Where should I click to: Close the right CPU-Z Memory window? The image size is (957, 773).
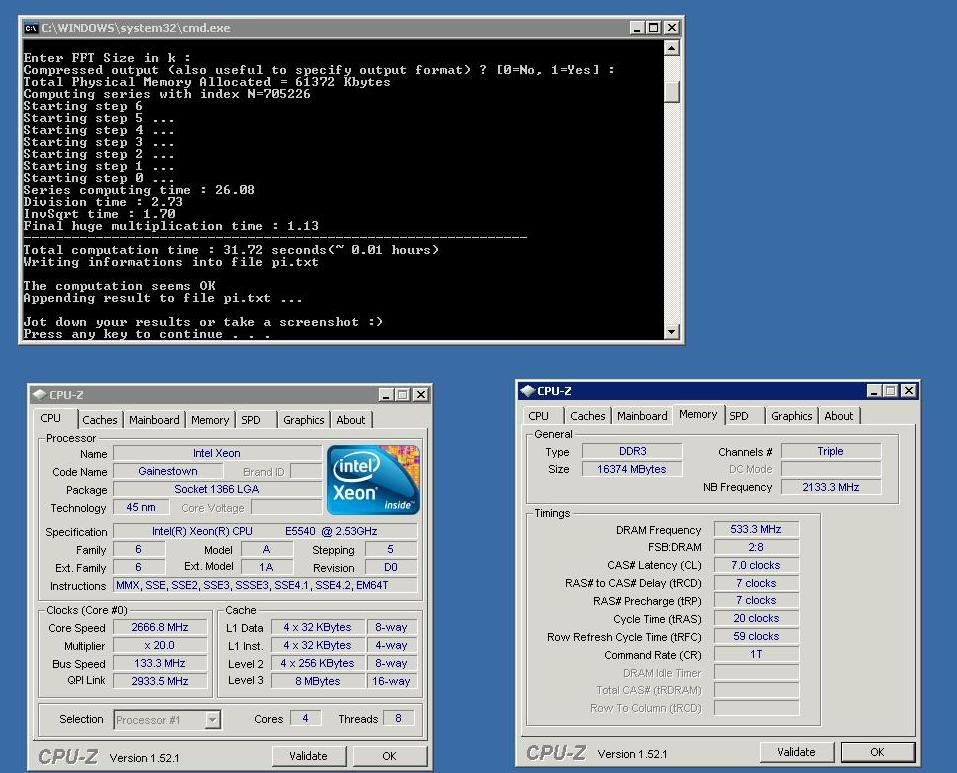pos(908,390)
